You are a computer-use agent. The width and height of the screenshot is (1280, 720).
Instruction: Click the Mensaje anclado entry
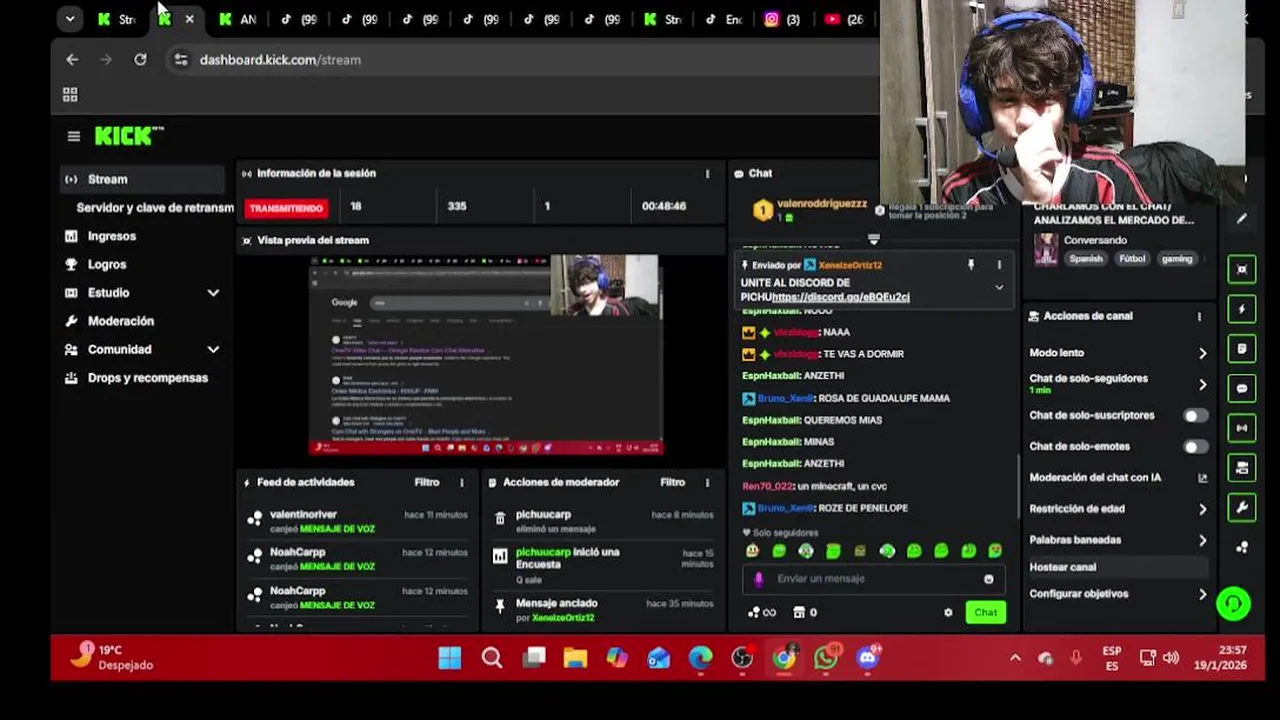(603, 610)
